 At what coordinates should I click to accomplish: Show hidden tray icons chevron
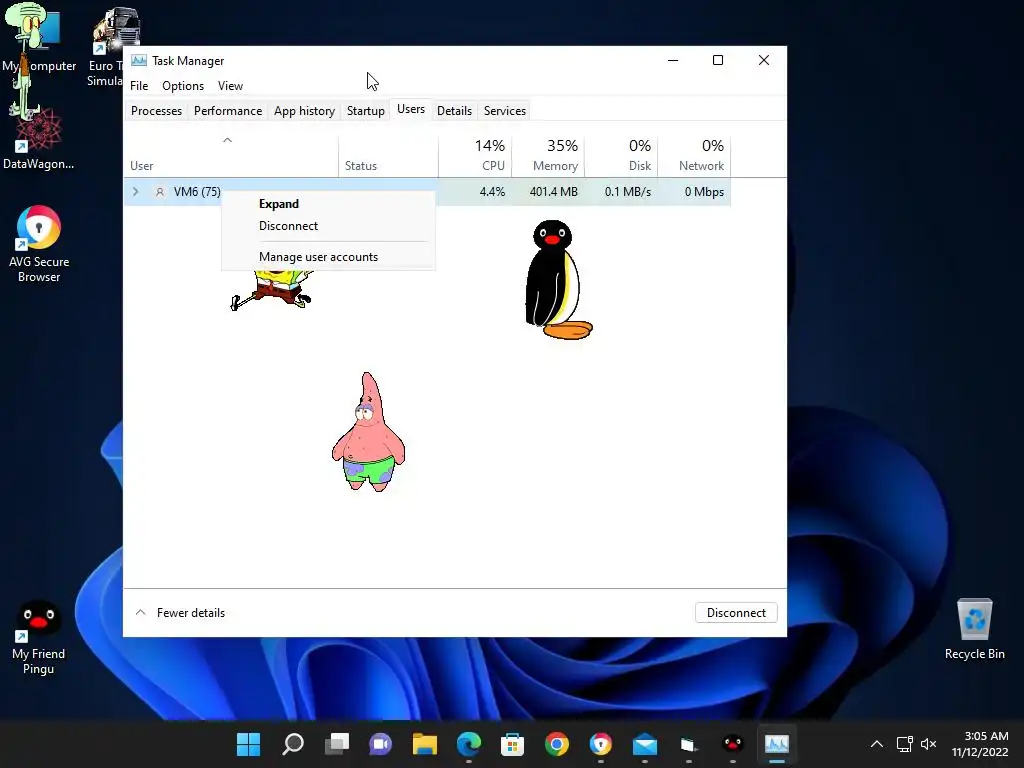(877, 744)
